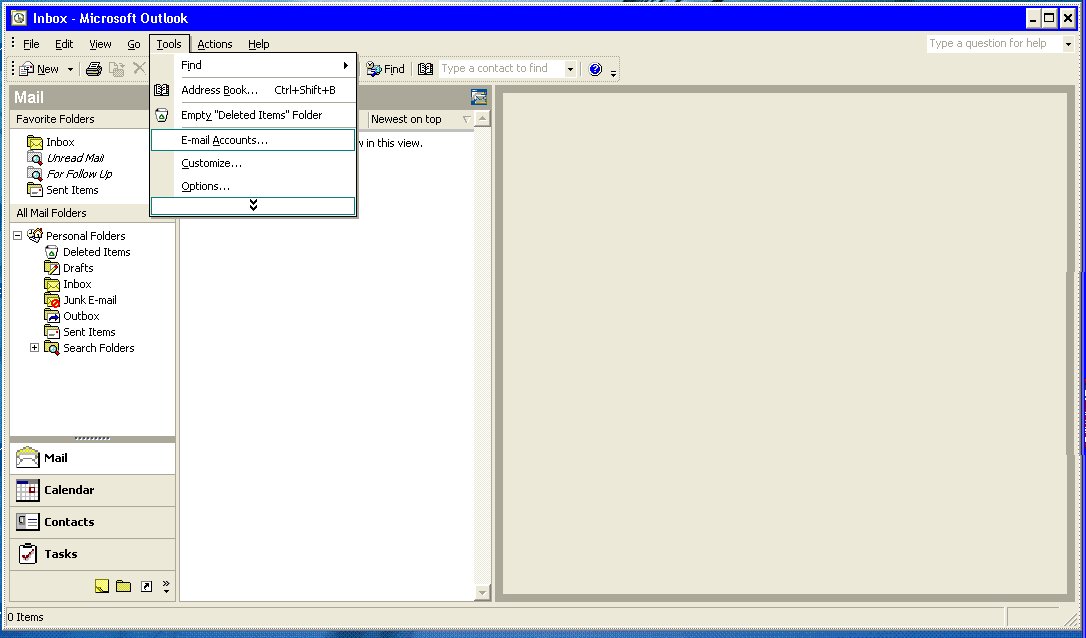1086x638 pixels.
Task: Open the New button dropdown arrow
Action: click(x=70, y=69)
